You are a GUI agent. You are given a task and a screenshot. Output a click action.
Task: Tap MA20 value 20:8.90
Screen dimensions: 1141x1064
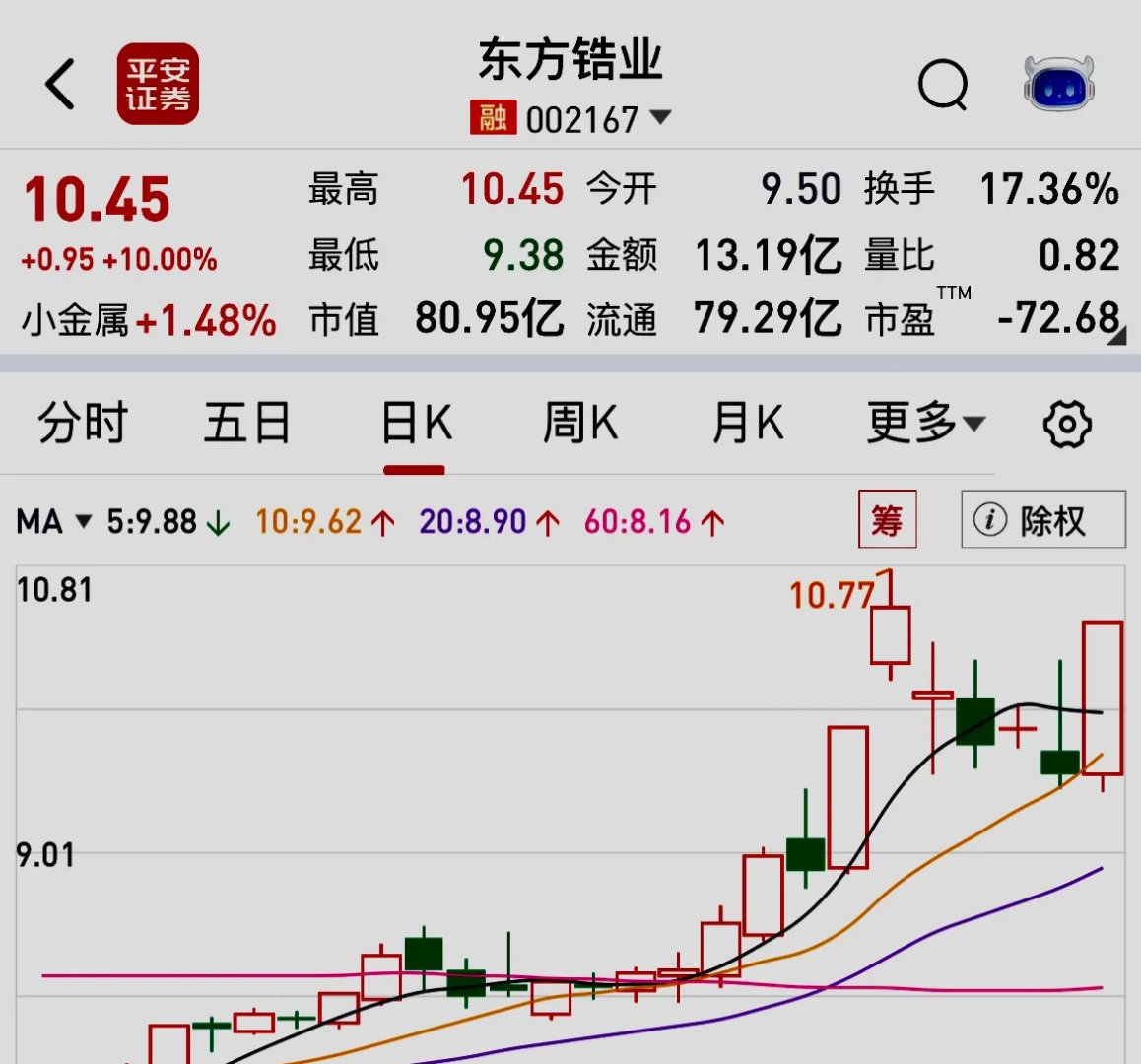(x=472, y=522)
